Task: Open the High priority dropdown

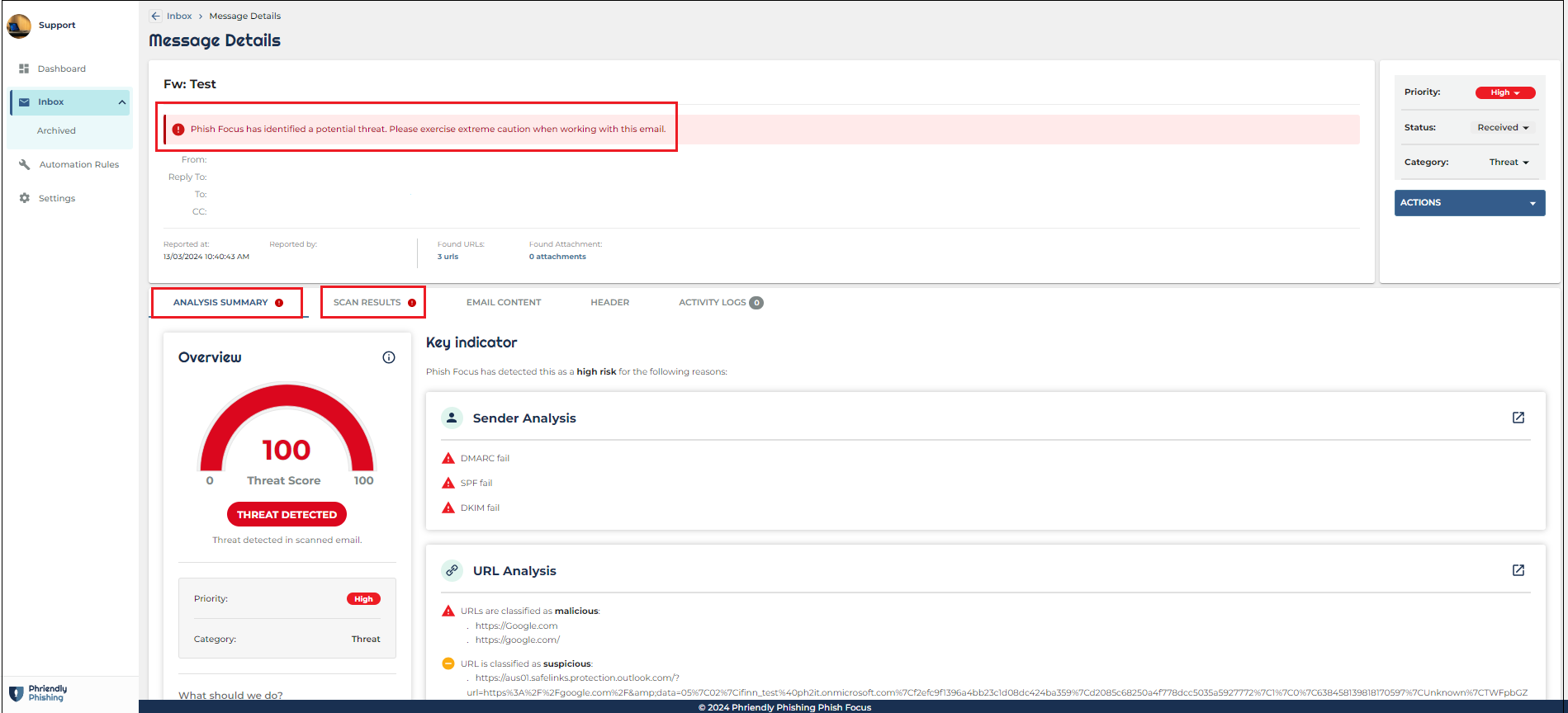Action: [x=1505, y=92]
